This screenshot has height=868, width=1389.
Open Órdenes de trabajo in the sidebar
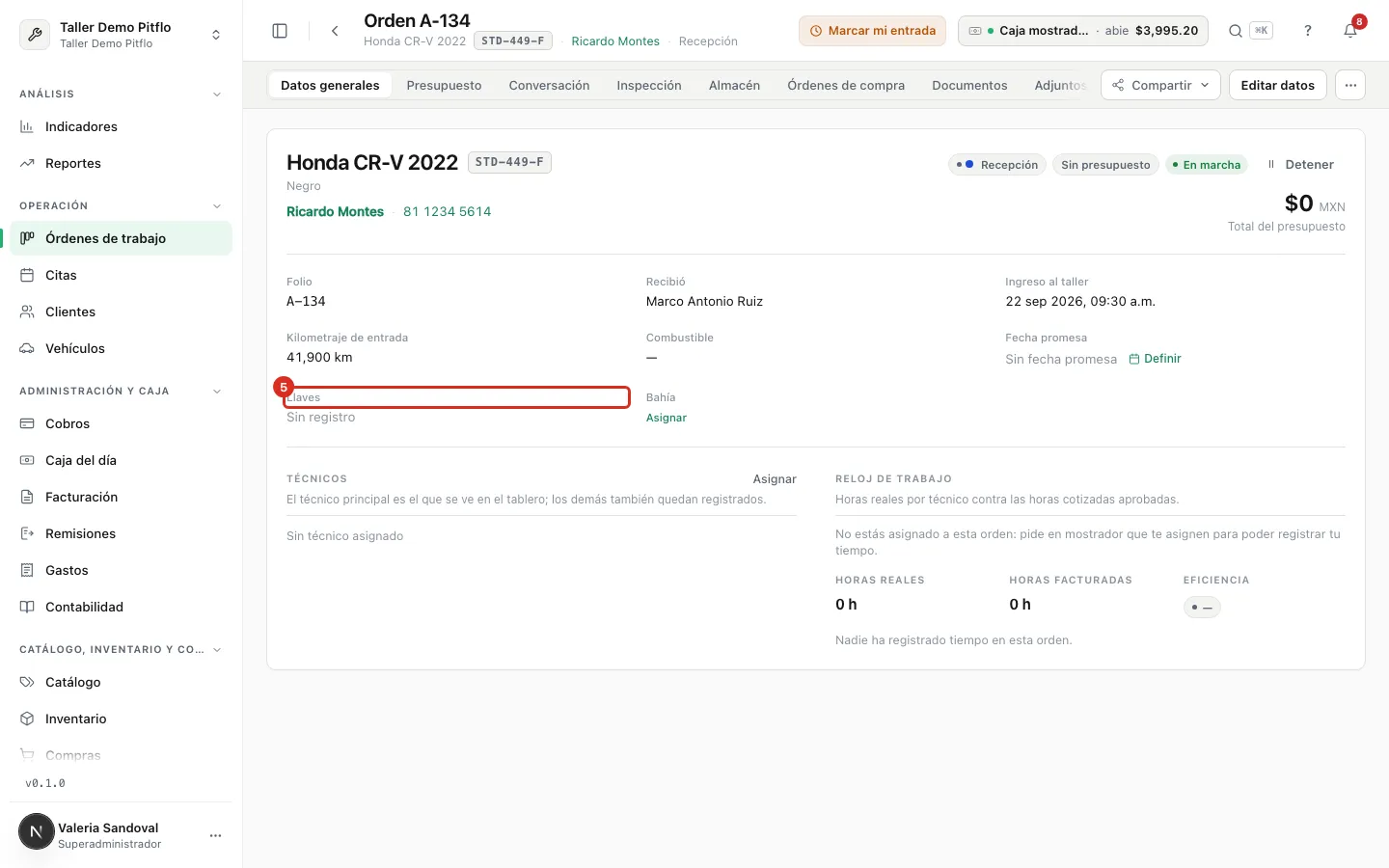click(x=121, y=238)
